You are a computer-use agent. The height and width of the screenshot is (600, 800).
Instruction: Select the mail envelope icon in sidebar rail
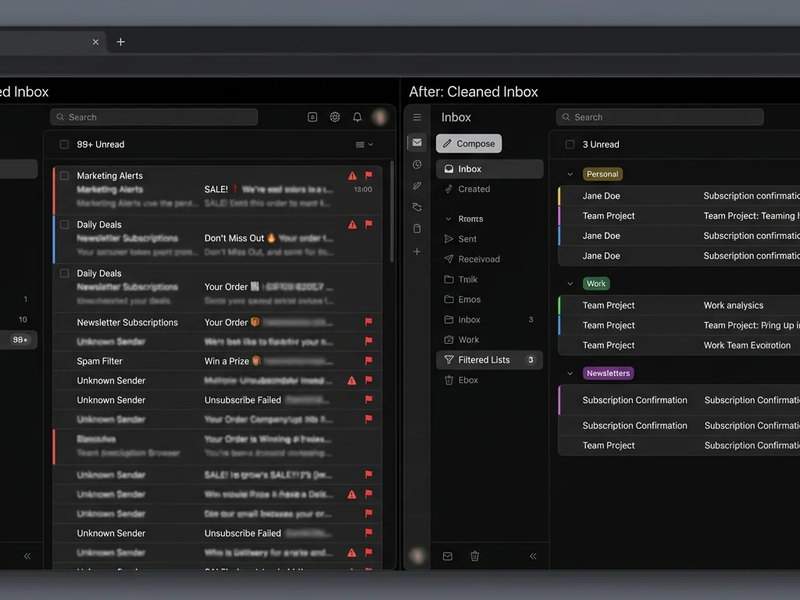(x=417, y=143)
